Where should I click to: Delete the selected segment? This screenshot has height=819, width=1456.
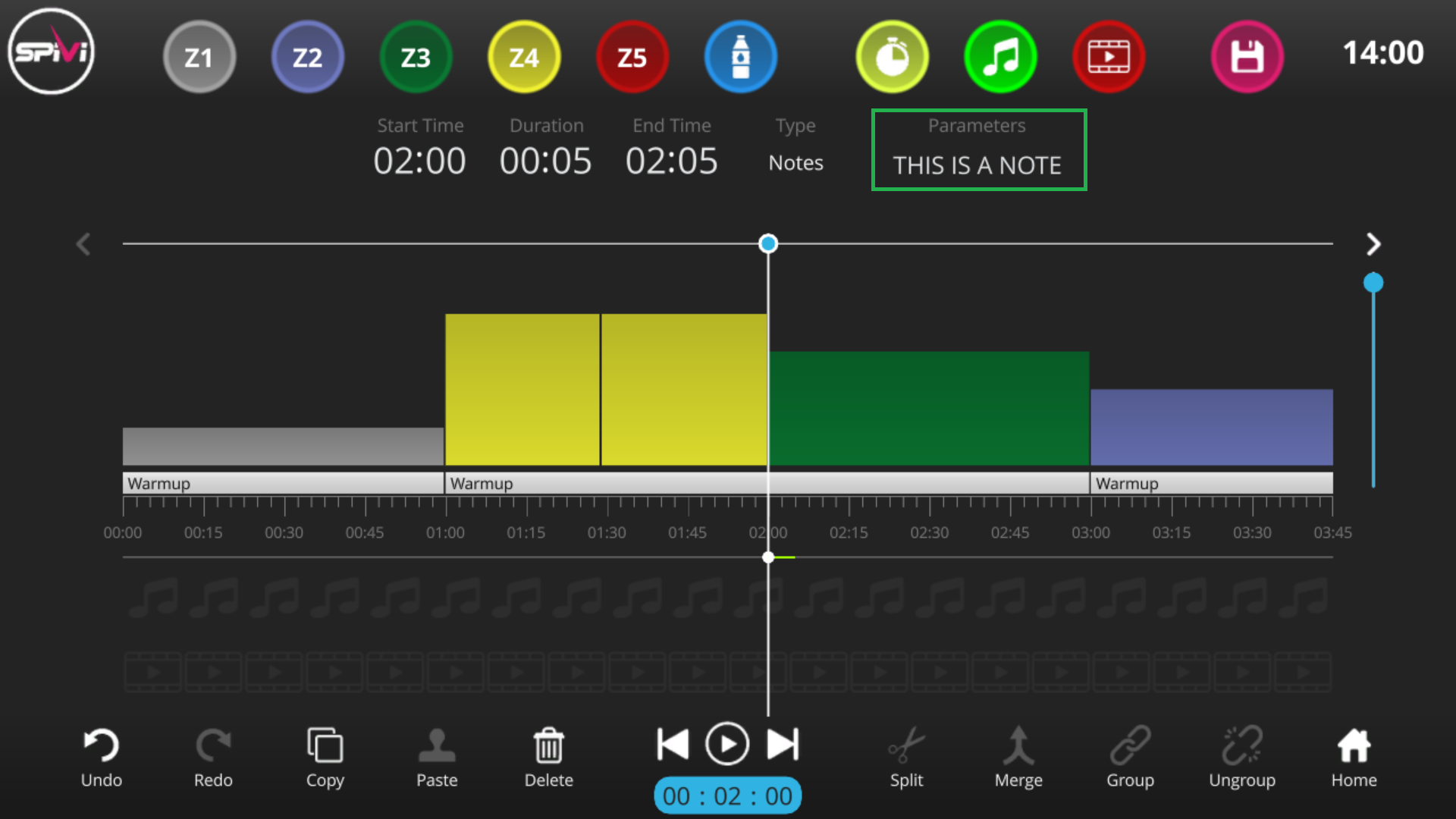tap(549, 758)
